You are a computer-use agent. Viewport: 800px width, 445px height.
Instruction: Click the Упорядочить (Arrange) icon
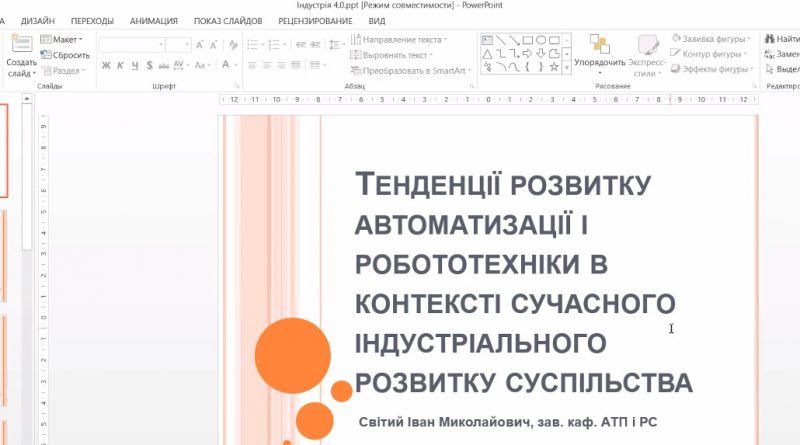(599, 45)
